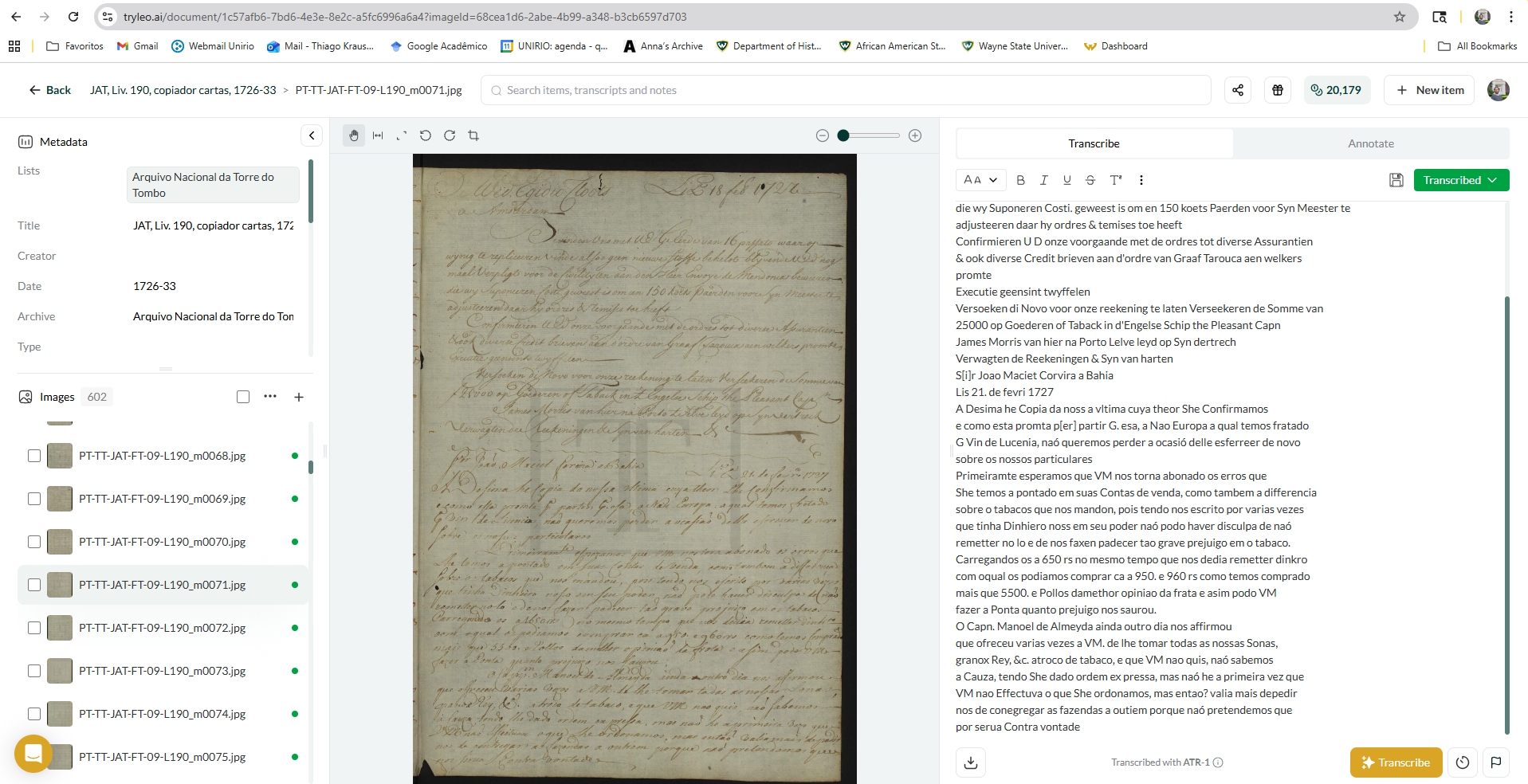Screen dimensions: 1528x784
Task: Download the transcript
Action: (x=970, y=762)
